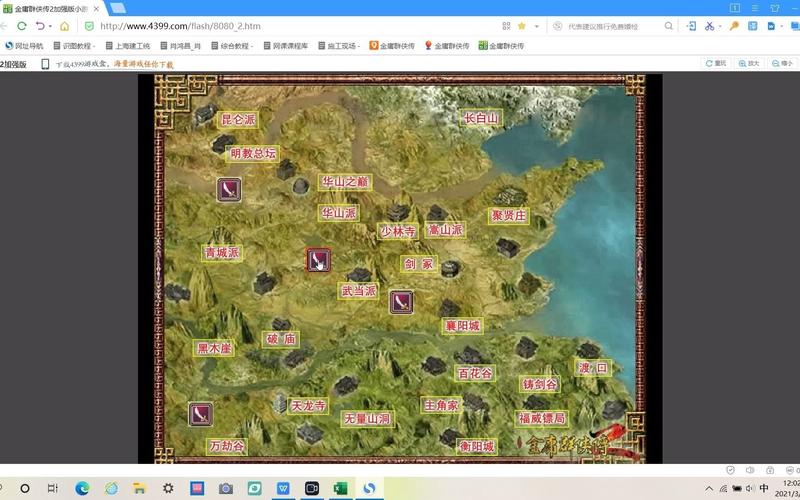Click the dagger icon above 万劫谷
This screenshot has height=500, width=800.
(x=201, y=414)
